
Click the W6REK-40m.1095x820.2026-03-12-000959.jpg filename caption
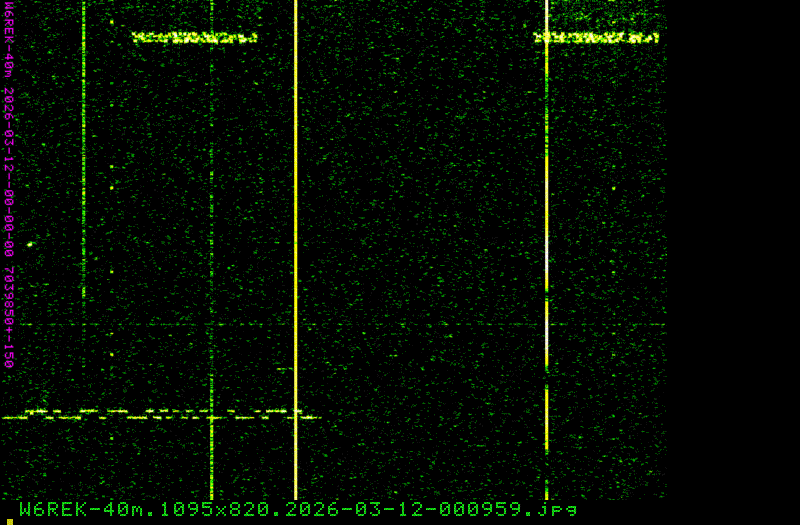298,509
